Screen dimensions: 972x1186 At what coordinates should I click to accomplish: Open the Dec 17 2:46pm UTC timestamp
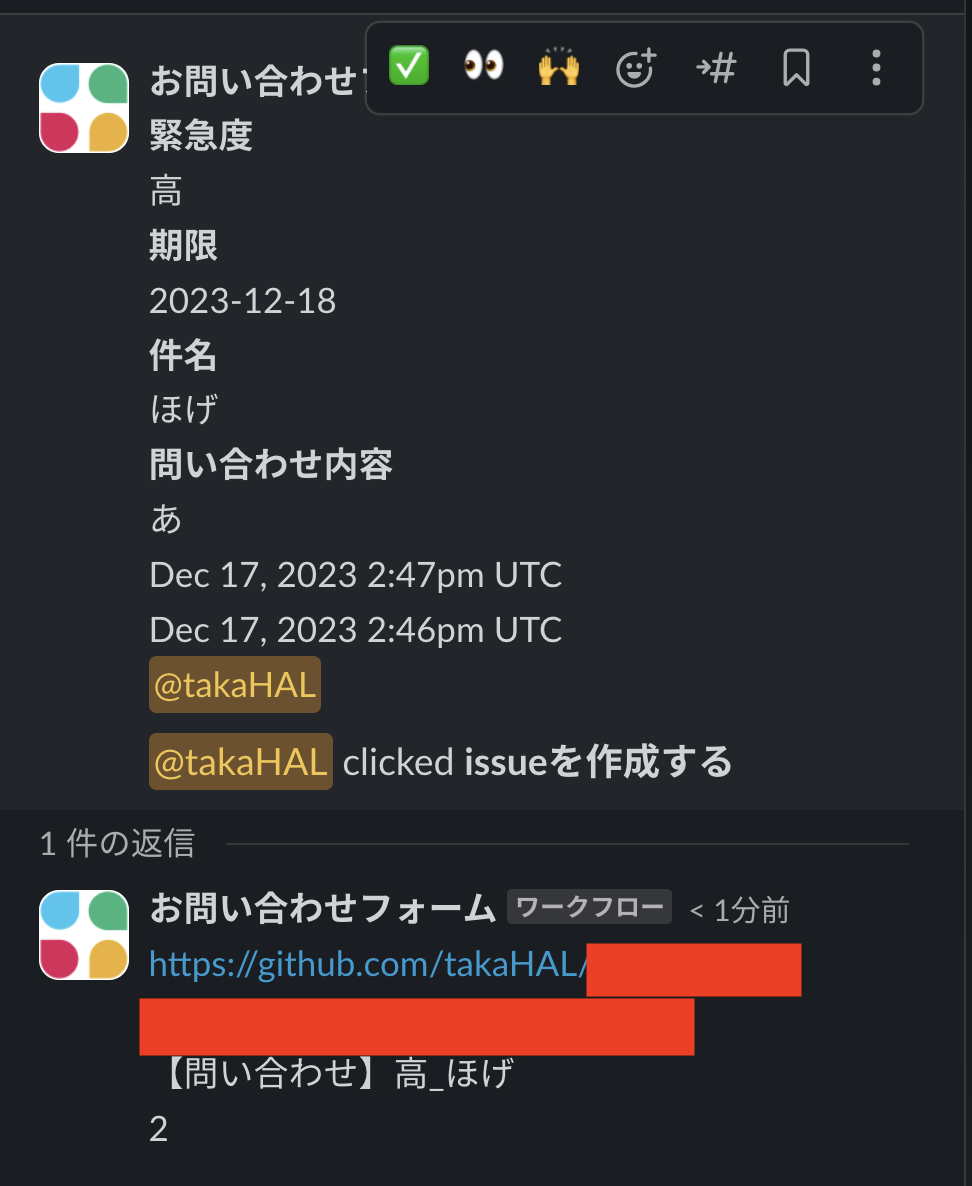click(x=355, y=629)
